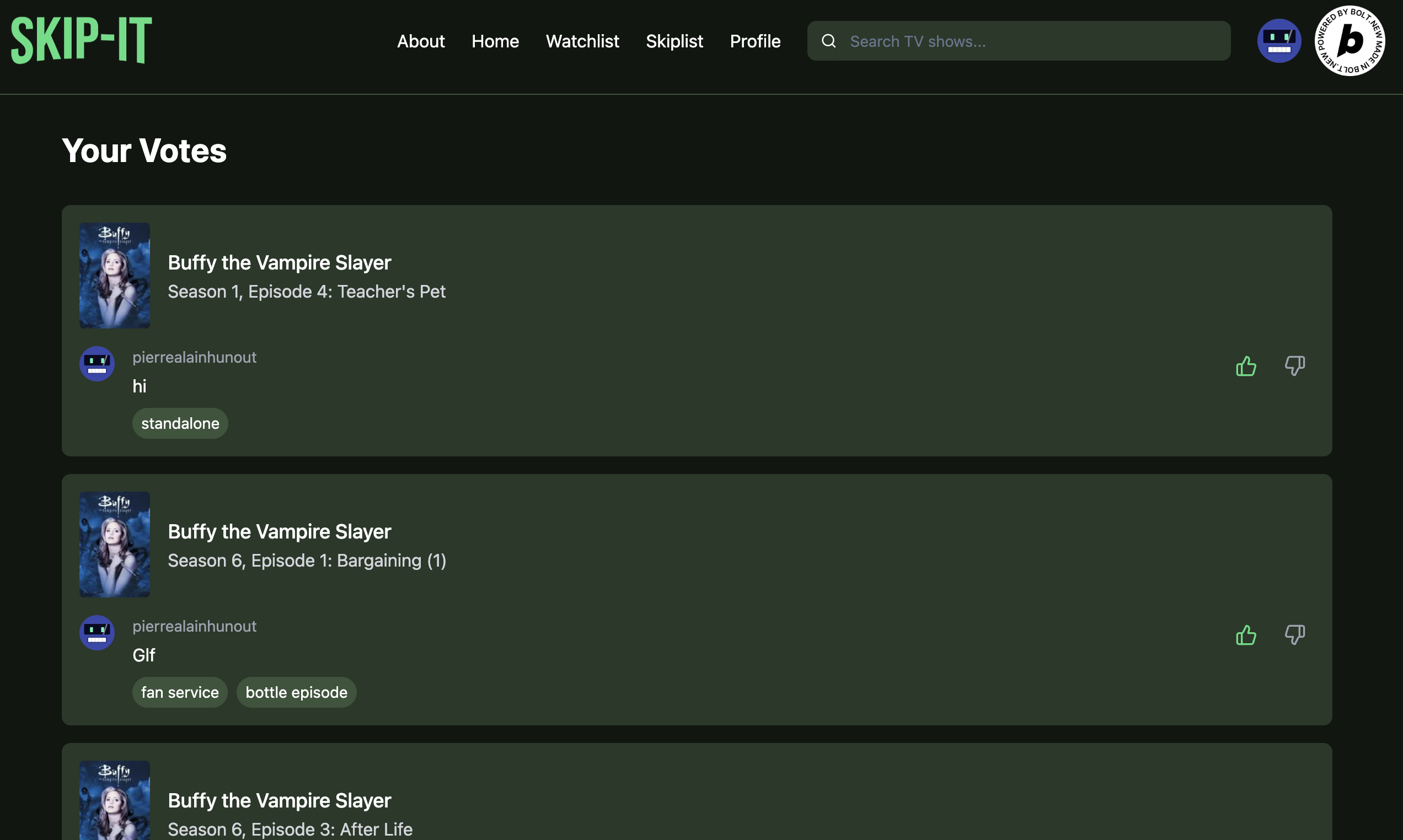
Task: Open Buffy poster for After Life
Action: (114, 800)
